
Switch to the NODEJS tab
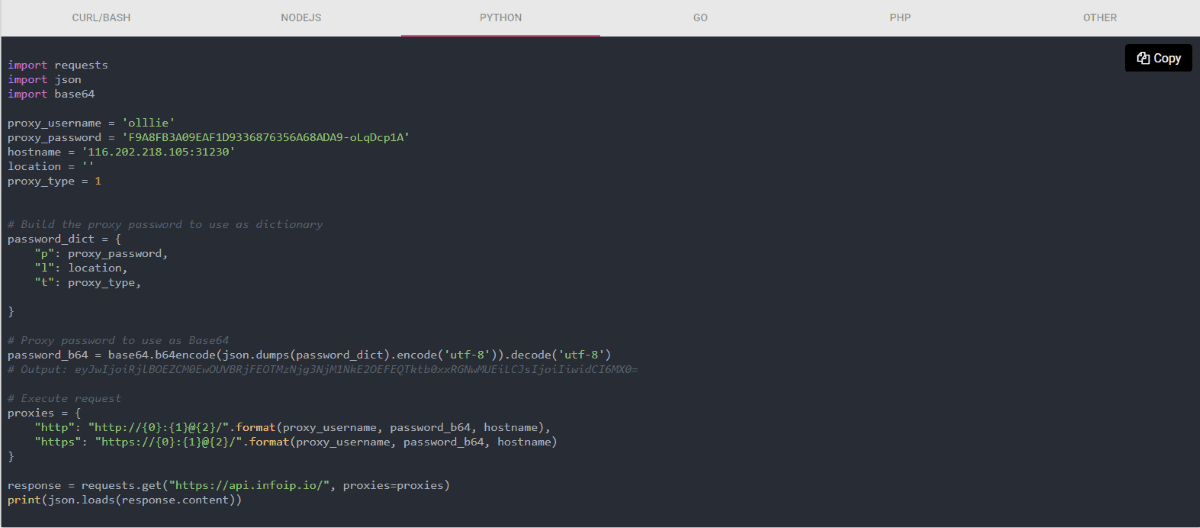[300, 18]
